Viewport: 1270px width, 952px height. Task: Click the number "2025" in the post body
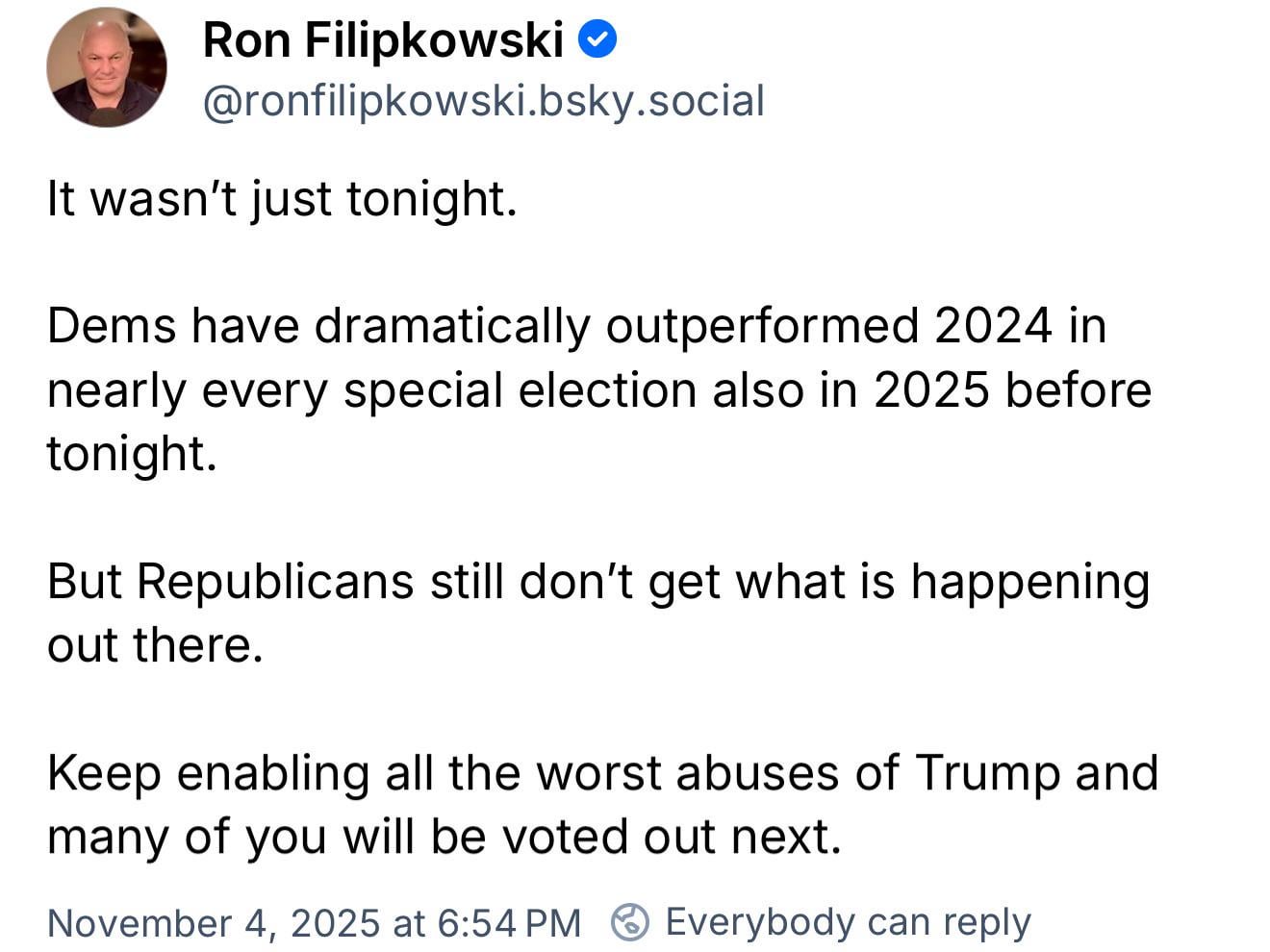[x=931, y=390]
